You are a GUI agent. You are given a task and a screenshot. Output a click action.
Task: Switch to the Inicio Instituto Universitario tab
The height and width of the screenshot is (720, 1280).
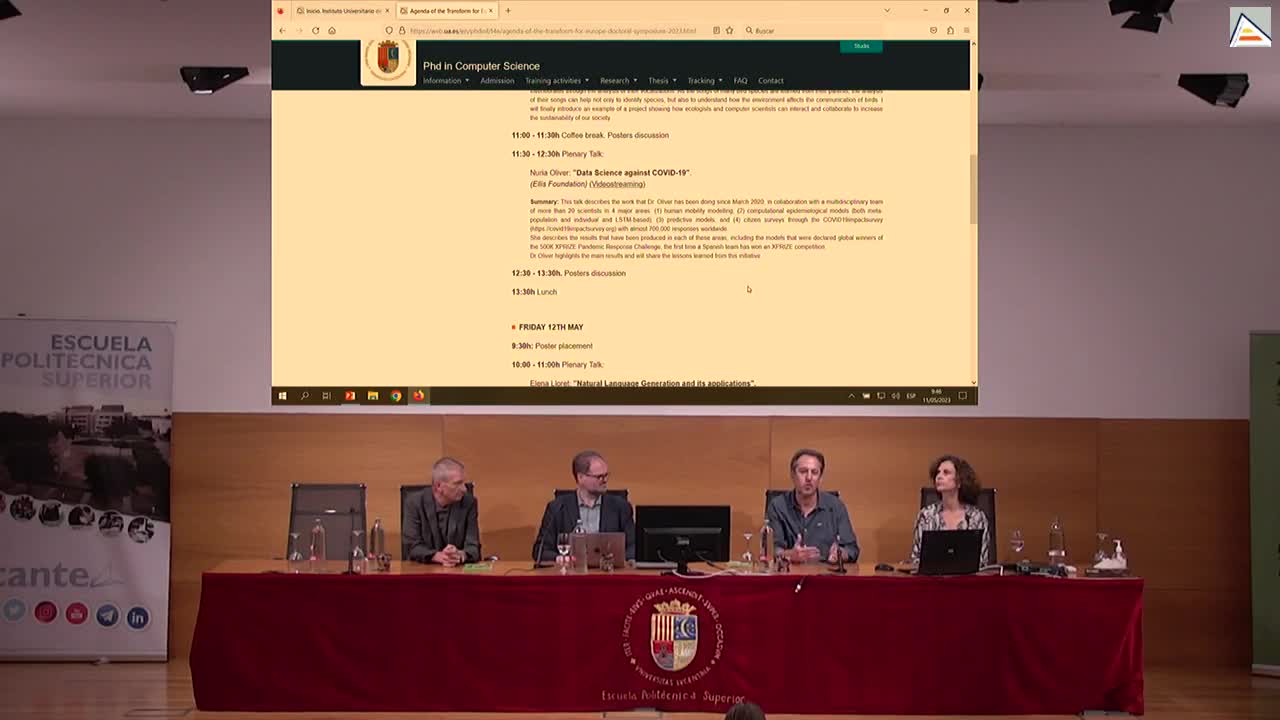[340, 11]
